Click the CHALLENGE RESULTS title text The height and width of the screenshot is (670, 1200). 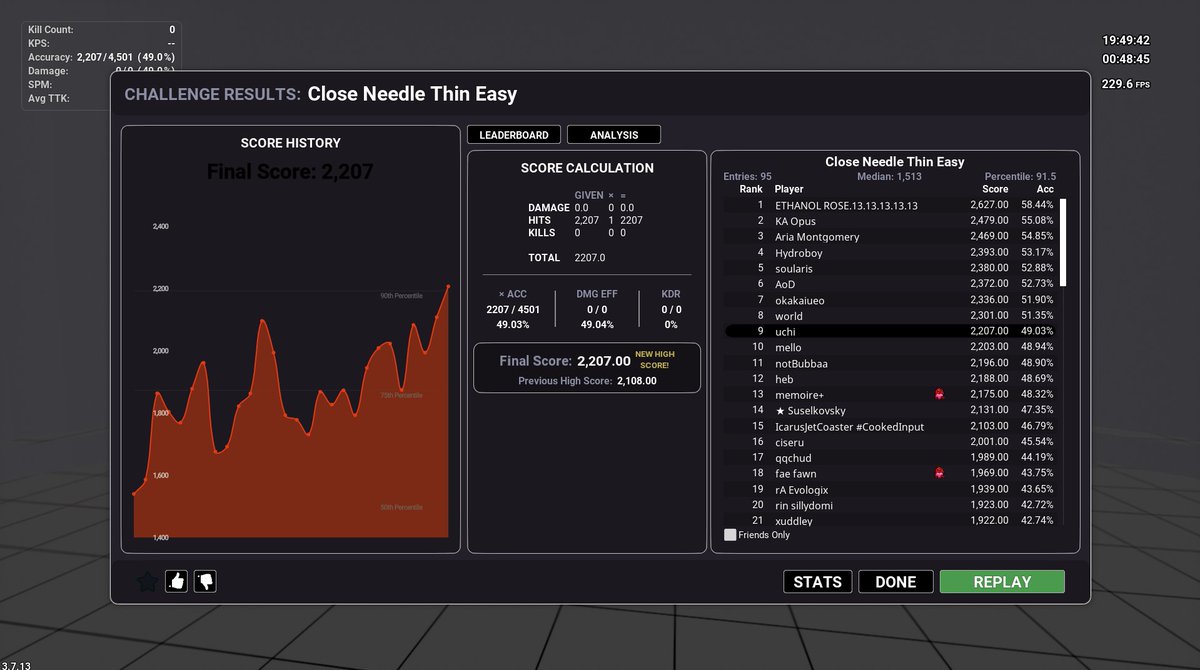click(x=212, y=94)
